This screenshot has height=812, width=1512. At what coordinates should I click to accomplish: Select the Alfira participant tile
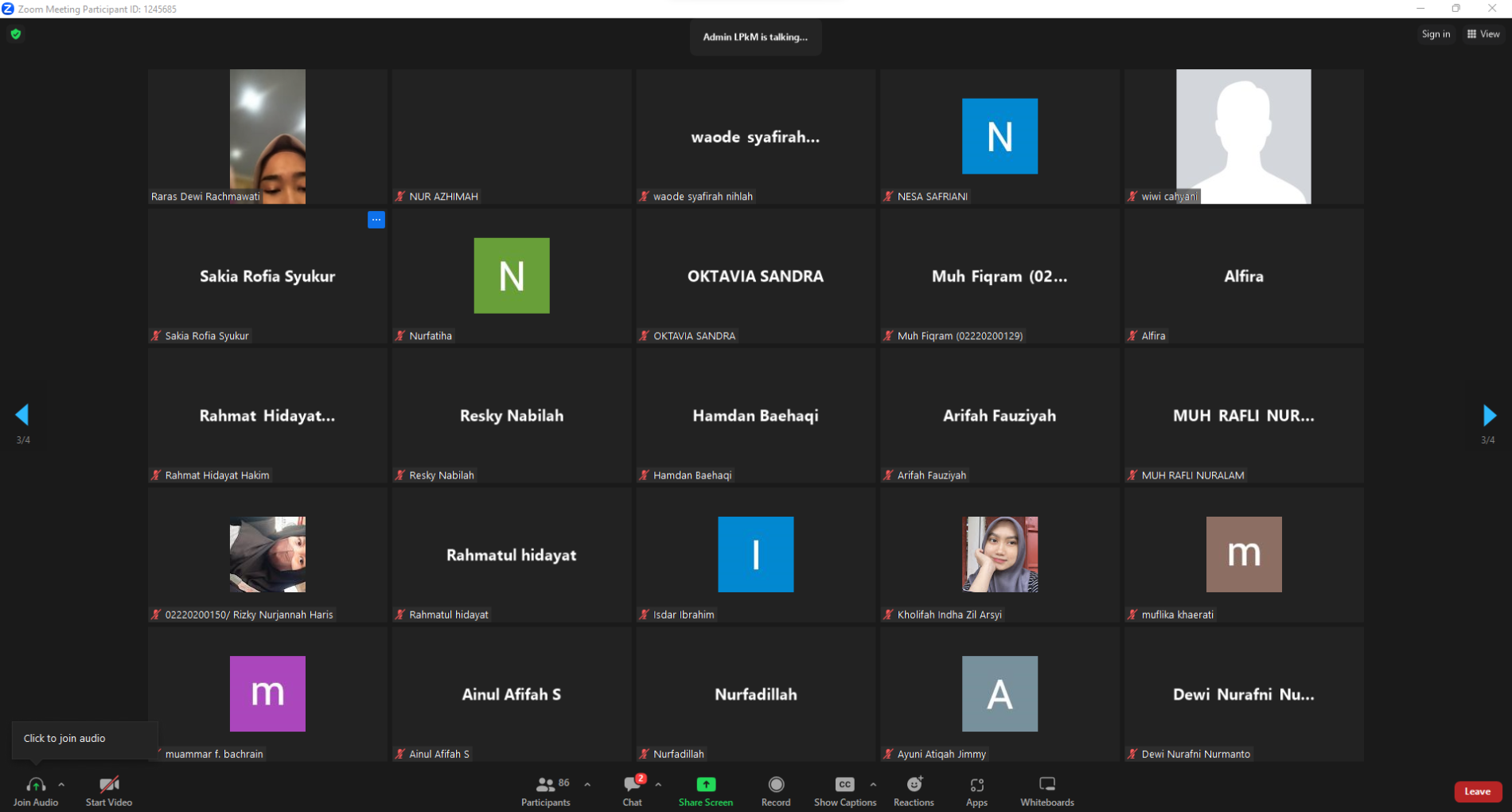[1244, 276]
